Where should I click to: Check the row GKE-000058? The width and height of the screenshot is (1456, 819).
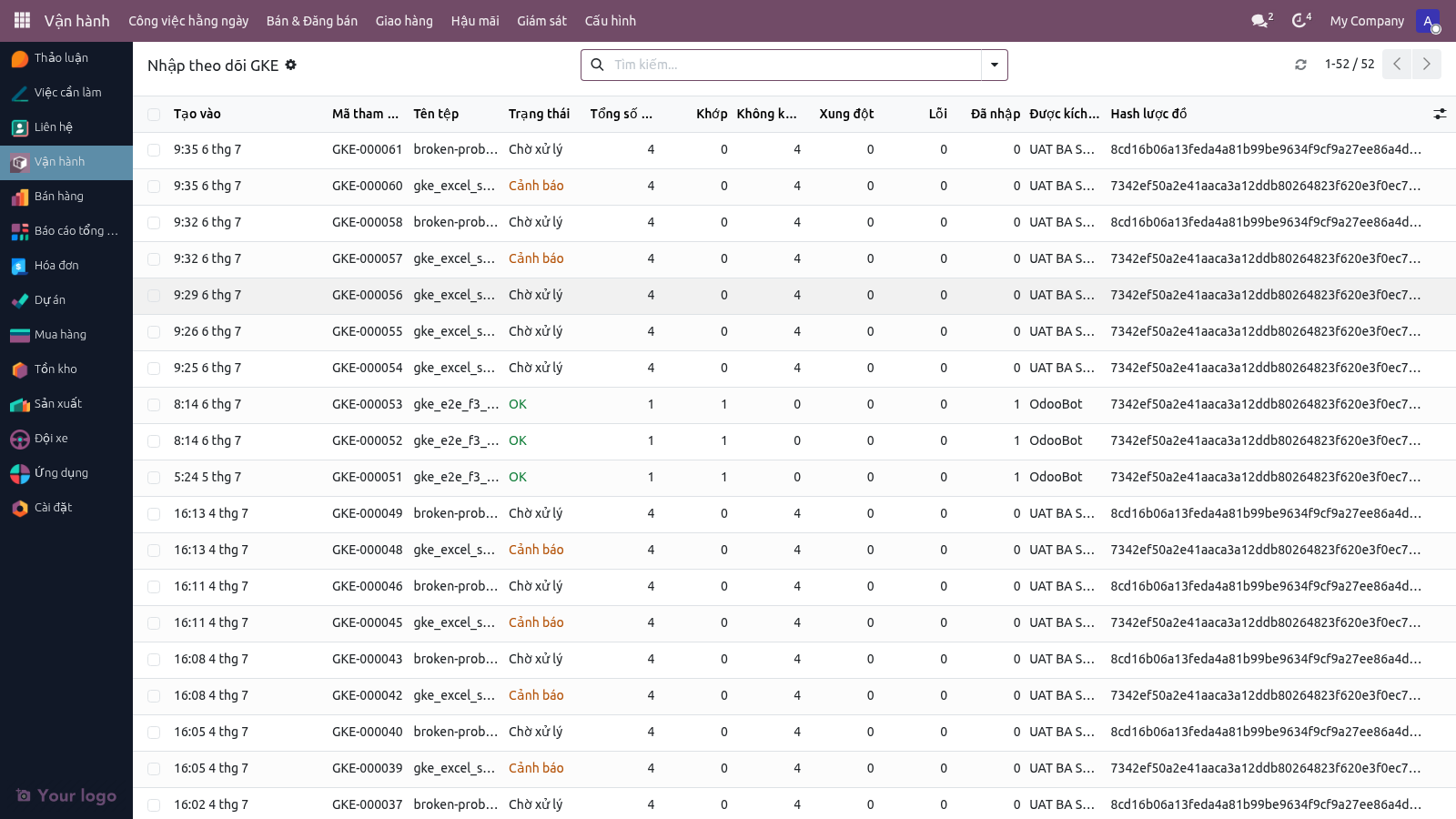click(154, 222)
